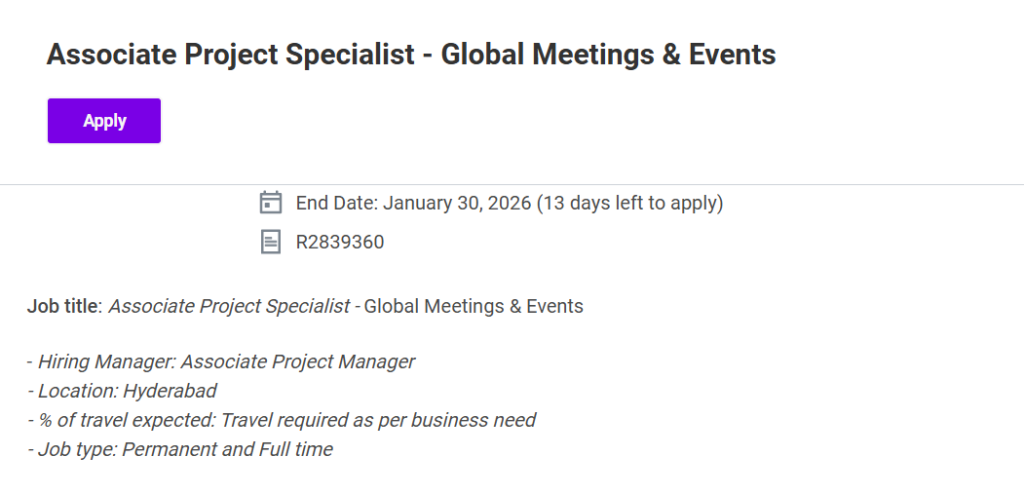The width and height of the screenshot is (1024, 494).
Task: Click the requisition ID R2839360
Action: tap(340, 242)
